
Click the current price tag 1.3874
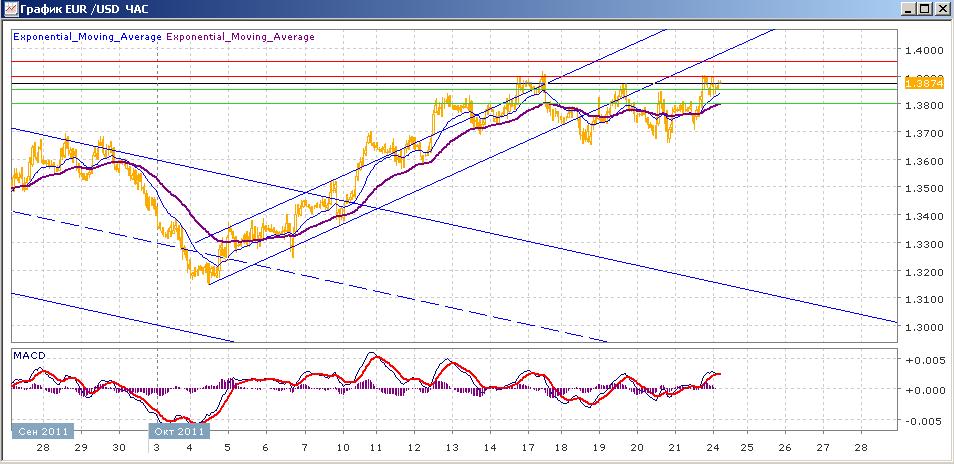click(x=924, y=83)
